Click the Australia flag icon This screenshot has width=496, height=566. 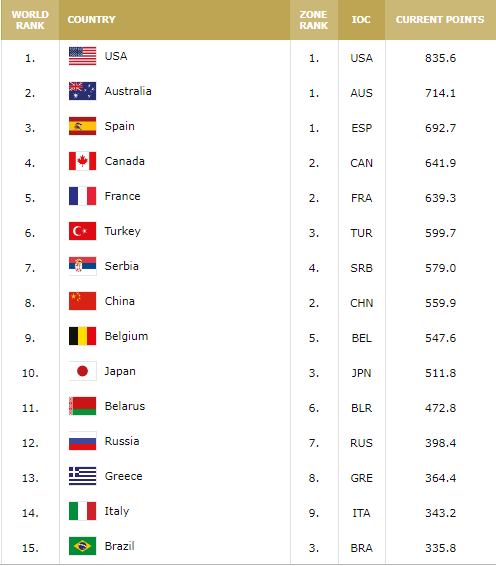pos(82,91)
